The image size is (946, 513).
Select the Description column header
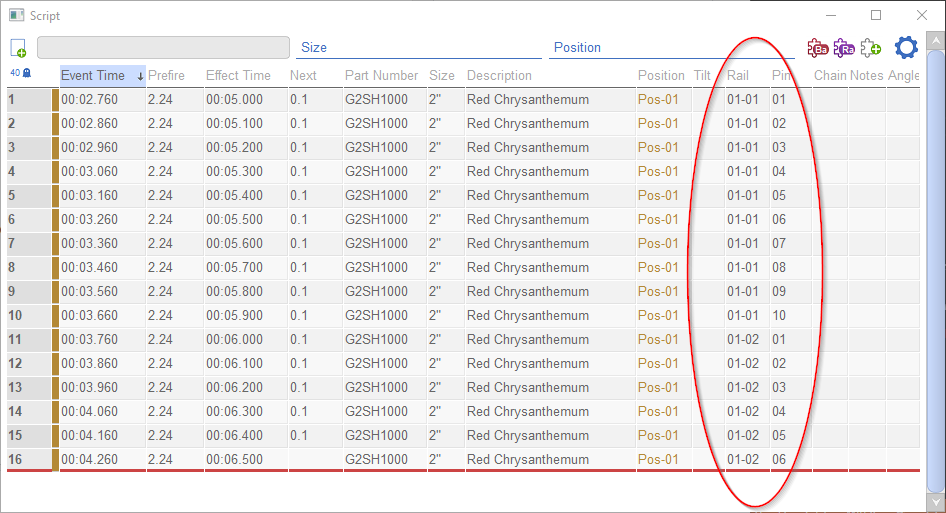(499, 76)
